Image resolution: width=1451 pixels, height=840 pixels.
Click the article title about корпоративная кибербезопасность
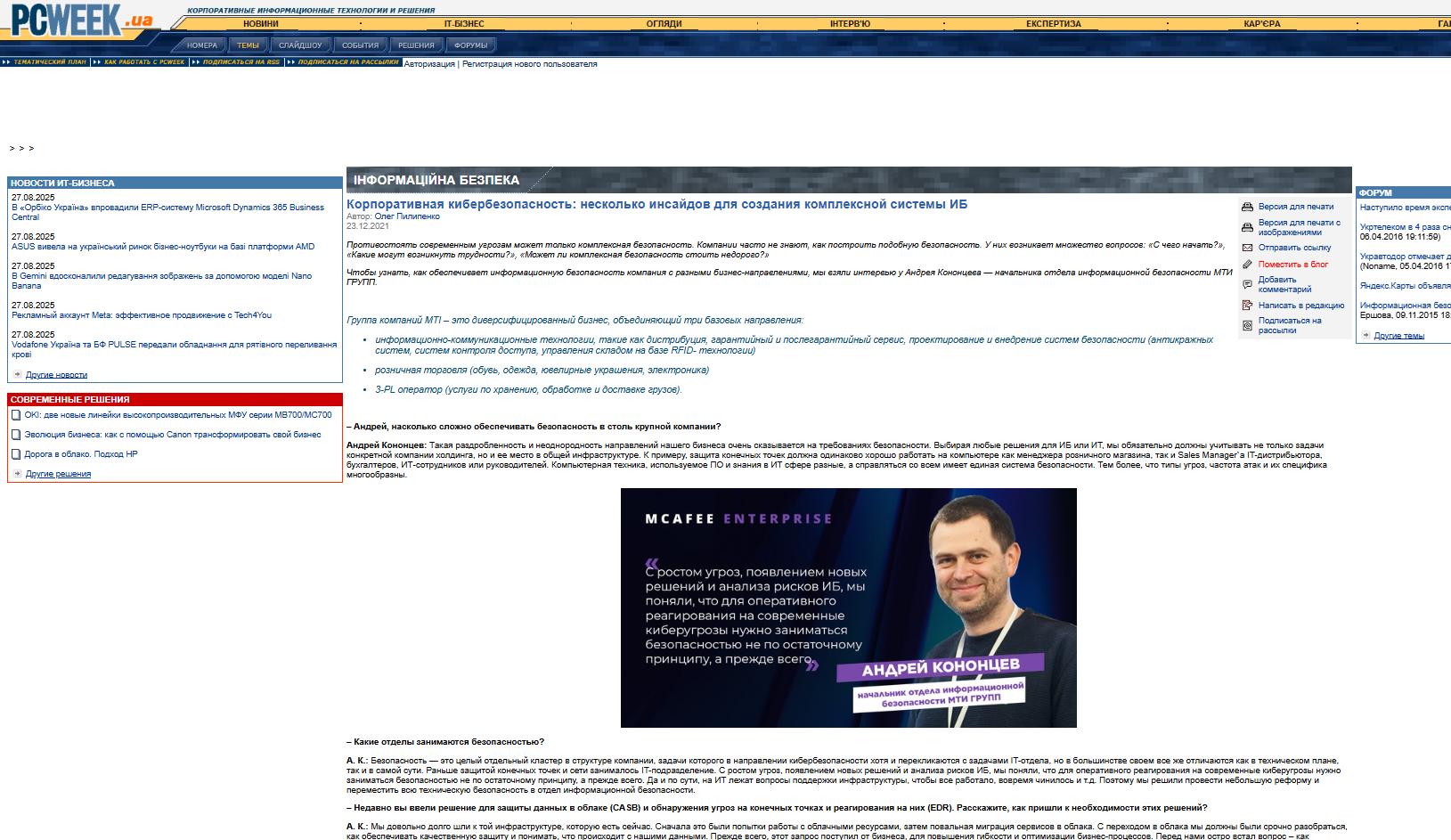(x=656, y=204)
